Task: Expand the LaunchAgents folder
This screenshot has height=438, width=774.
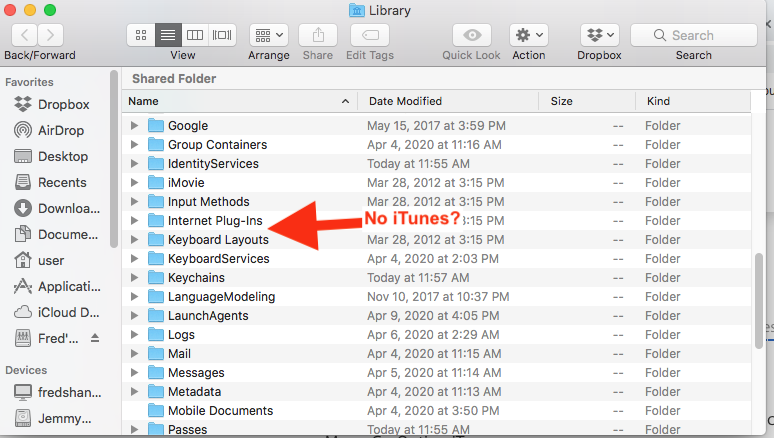Action: [134, 316]
